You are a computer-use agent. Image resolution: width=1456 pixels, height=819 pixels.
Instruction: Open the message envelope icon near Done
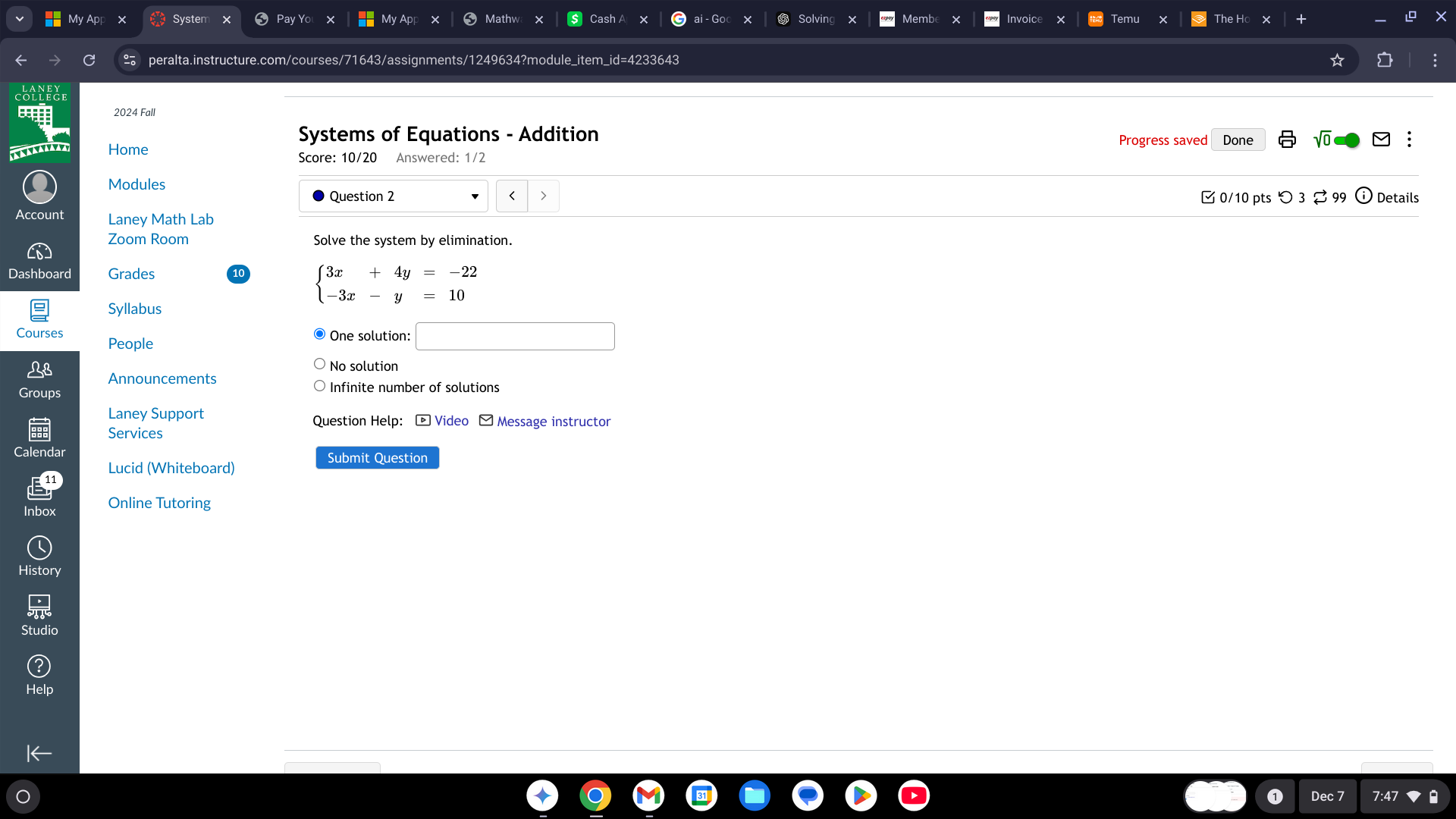click(x=1381, y=140)
